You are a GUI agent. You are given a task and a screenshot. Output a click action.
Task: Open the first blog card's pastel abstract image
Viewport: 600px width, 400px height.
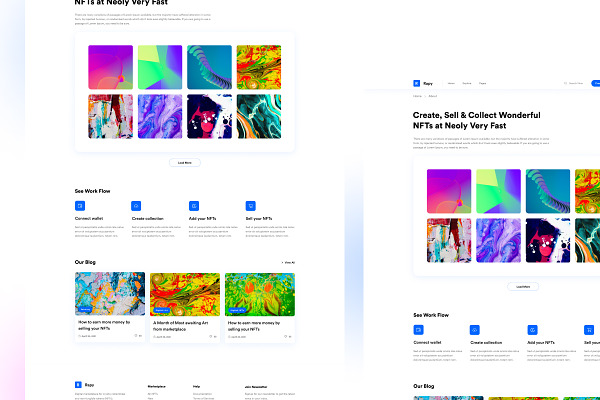[110, 294]
